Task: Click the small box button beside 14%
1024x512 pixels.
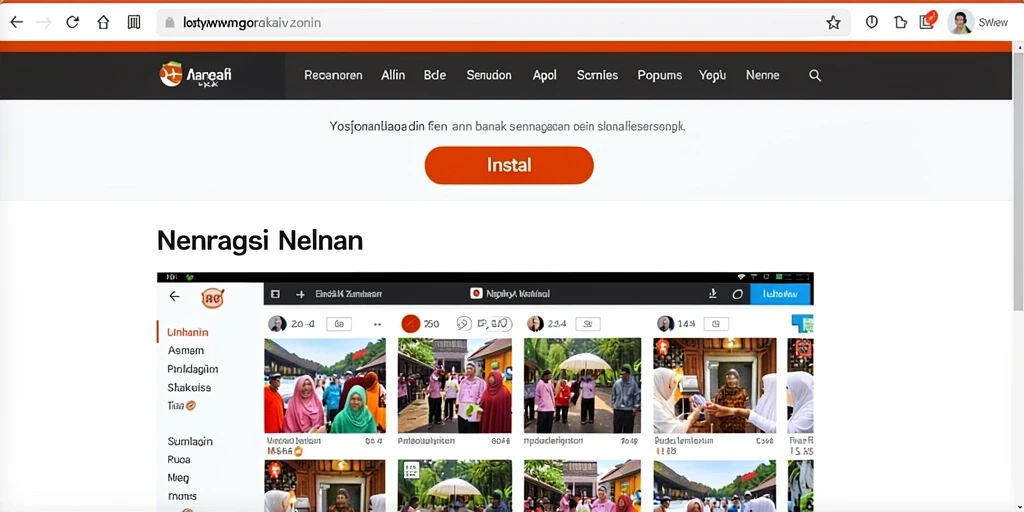Action: coord(716,324)
